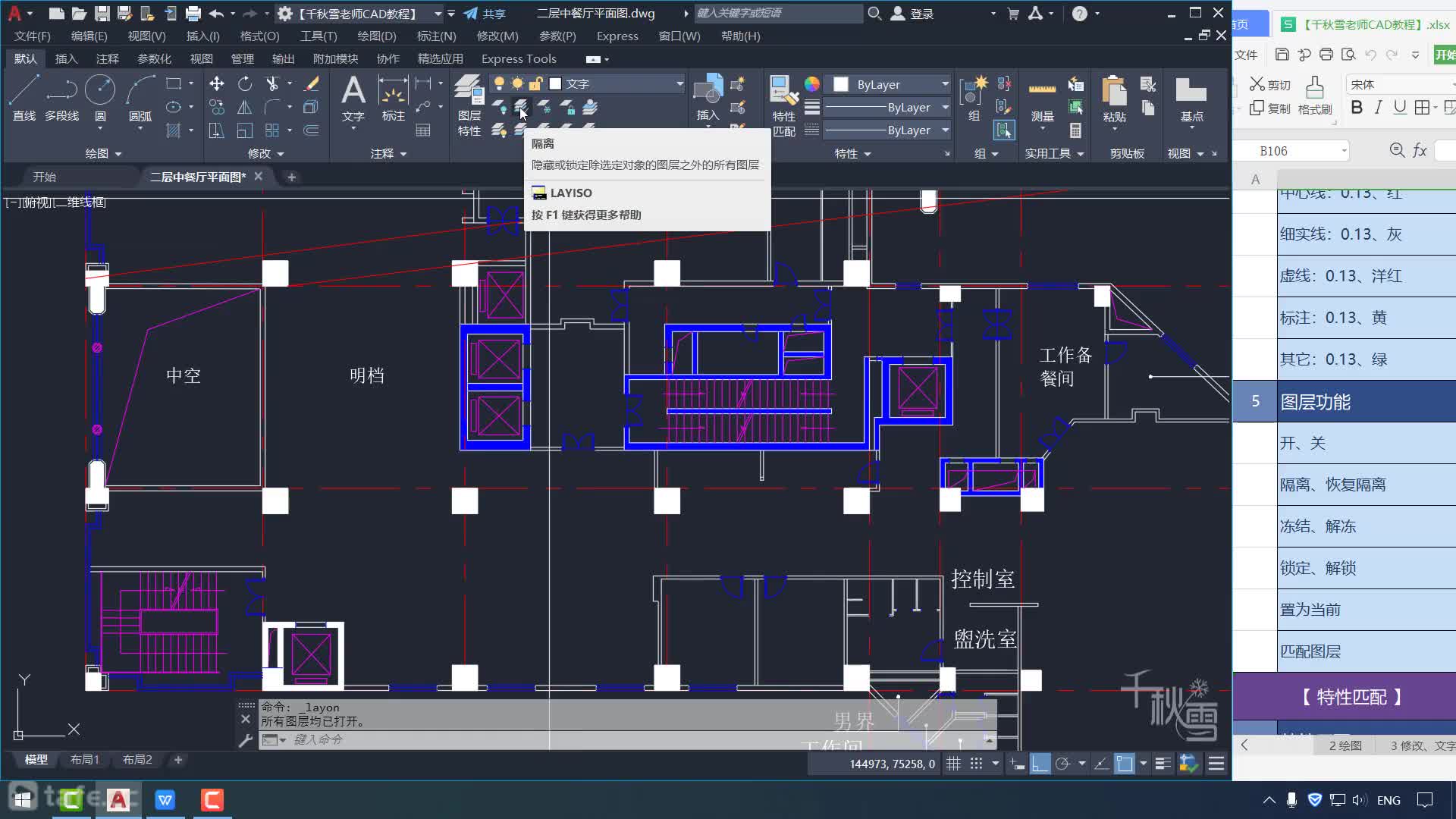Toggle lineweight display in status bar

1163,764
